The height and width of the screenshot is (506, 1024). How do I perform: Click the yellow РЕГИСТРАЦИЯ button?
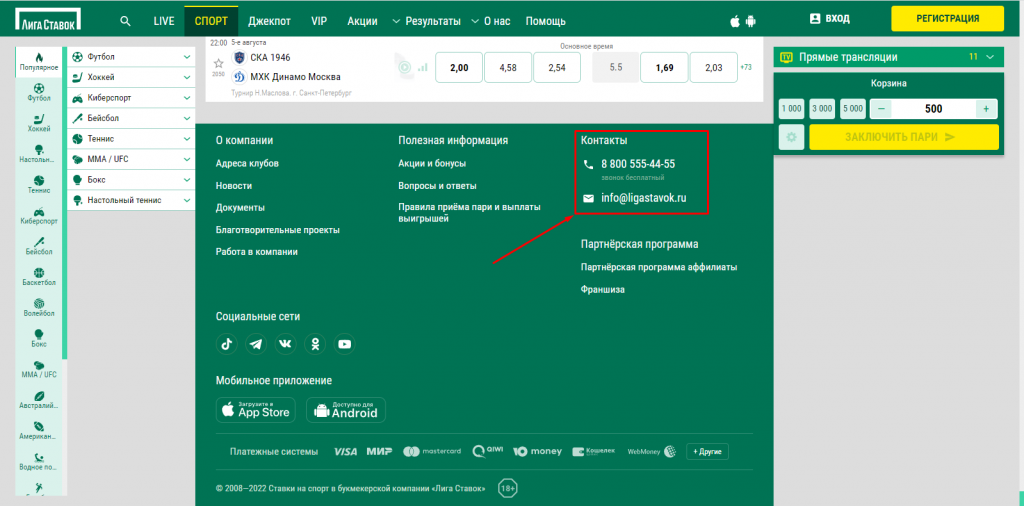[947, 18]
